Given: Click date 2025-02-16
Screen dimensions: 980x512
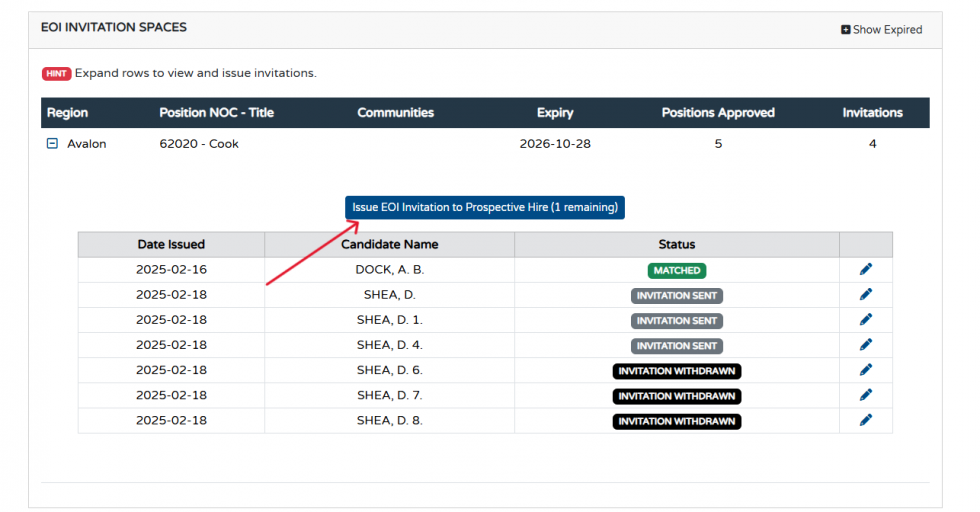Looking at the screenshot, I should coord(171,269).
